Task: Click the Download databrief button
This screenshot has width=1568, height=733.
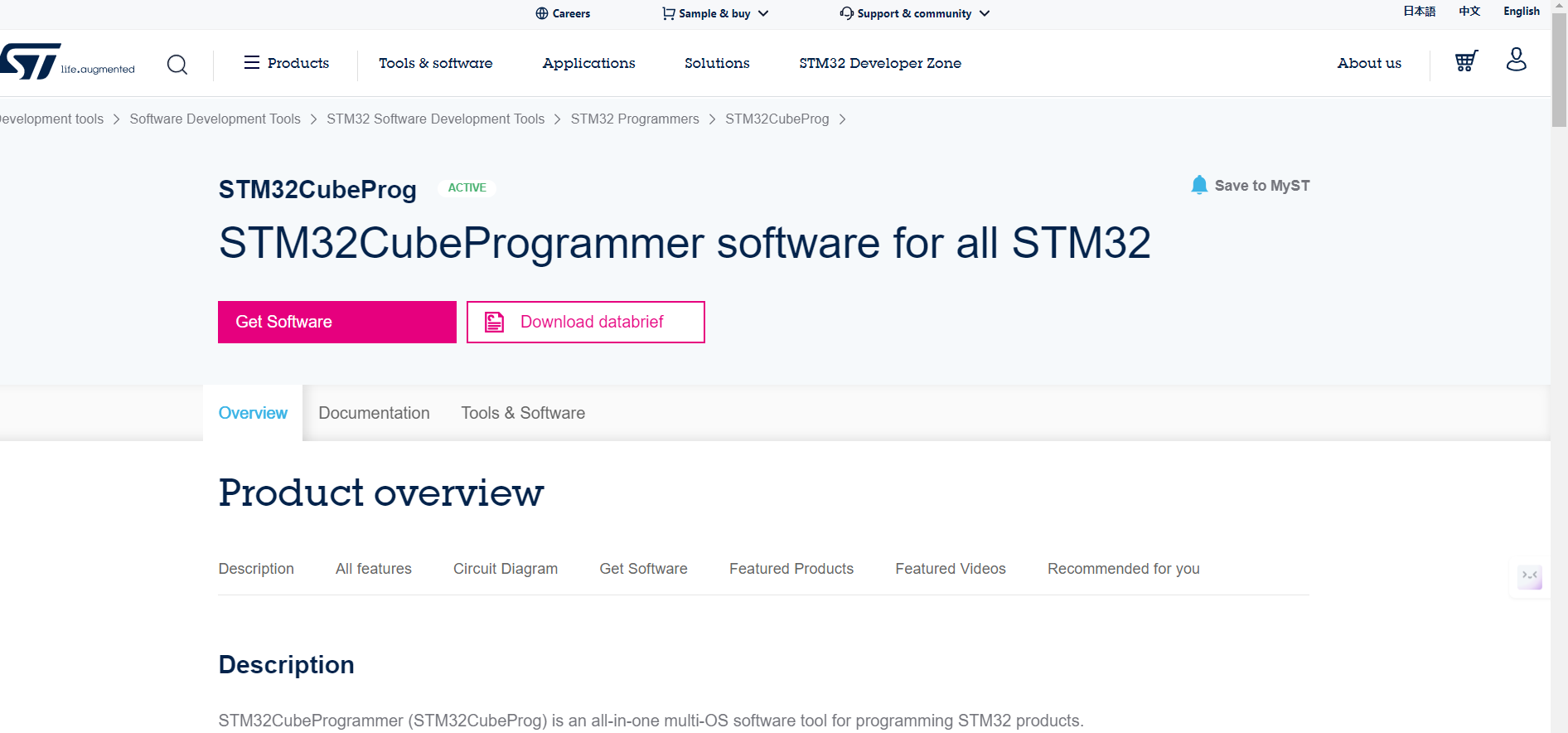Action: [586, 322]
